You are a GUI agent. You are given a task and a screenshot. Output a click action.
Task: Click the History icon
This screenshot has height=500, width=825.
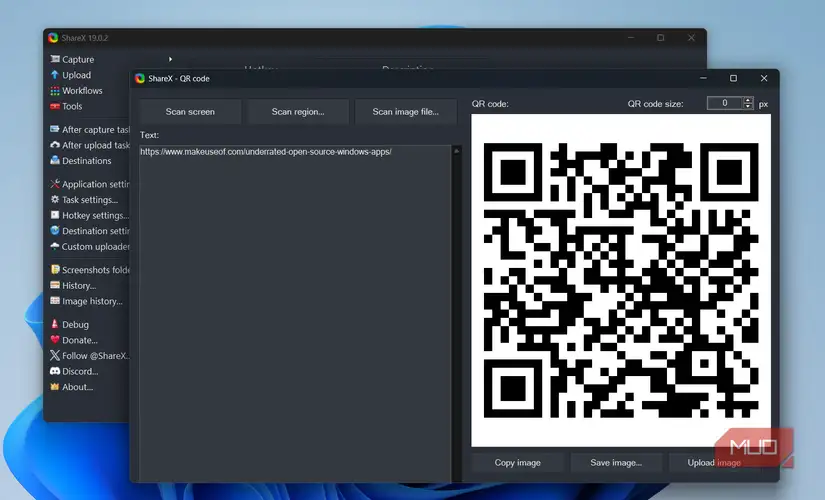(55, 285)
